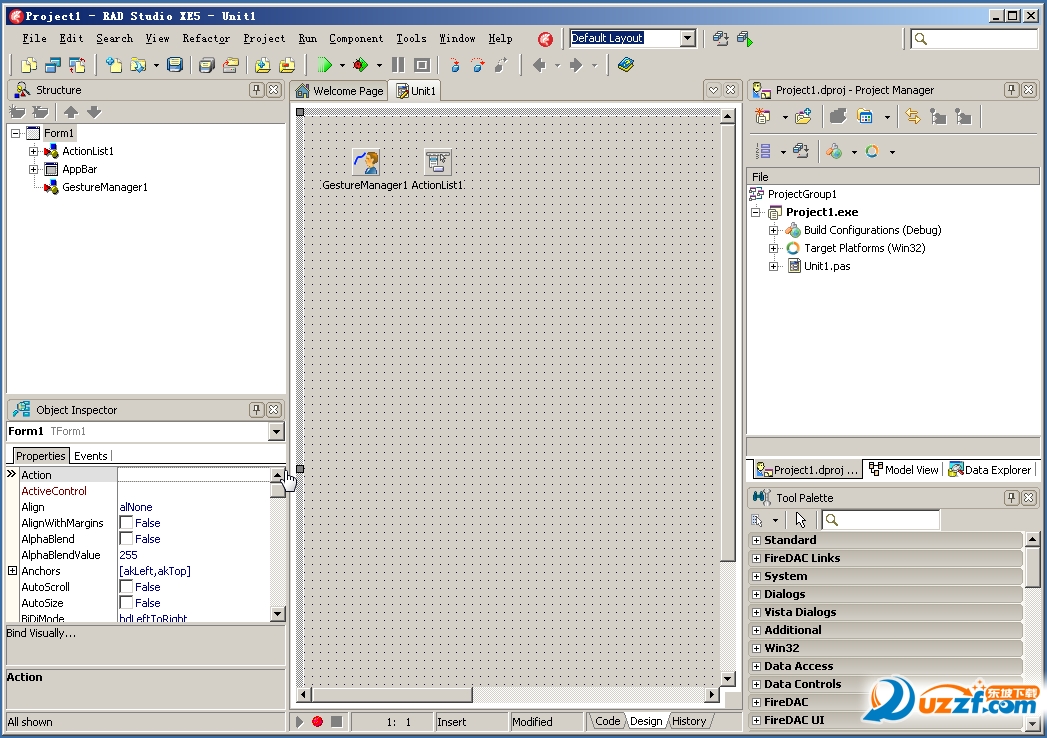Switch to the Code view button
1047x738 pixels.
tap(606, 720)
